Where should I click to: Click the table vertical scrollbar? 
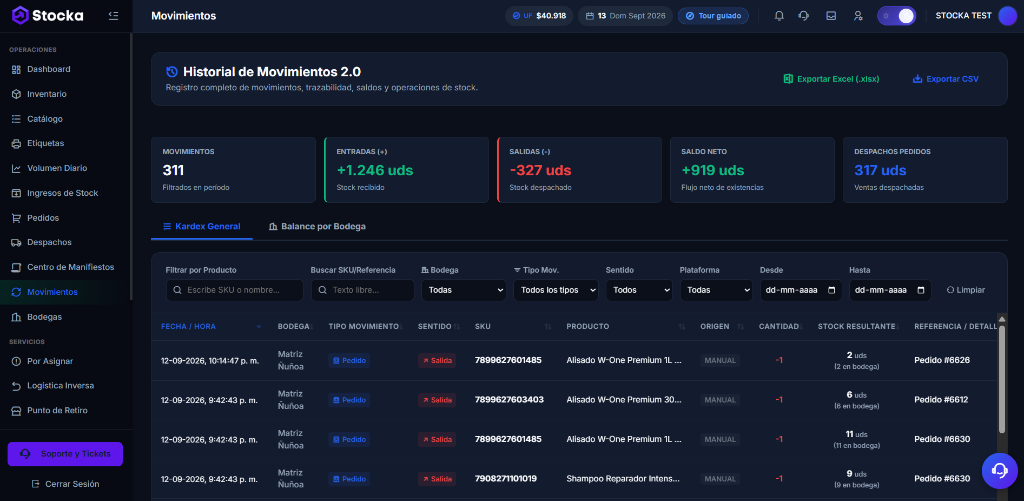[x=1002, y=379]
